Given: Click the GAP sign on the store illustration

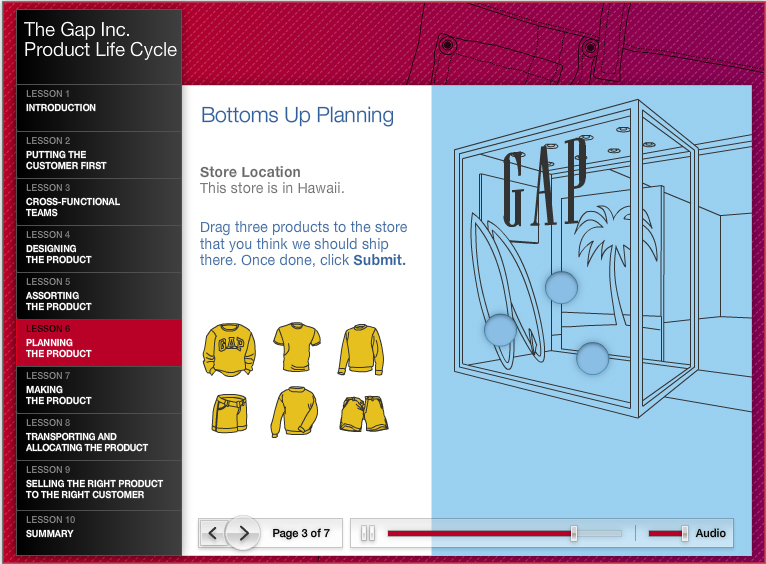Looking at the screenshot, I should (545, 182).
